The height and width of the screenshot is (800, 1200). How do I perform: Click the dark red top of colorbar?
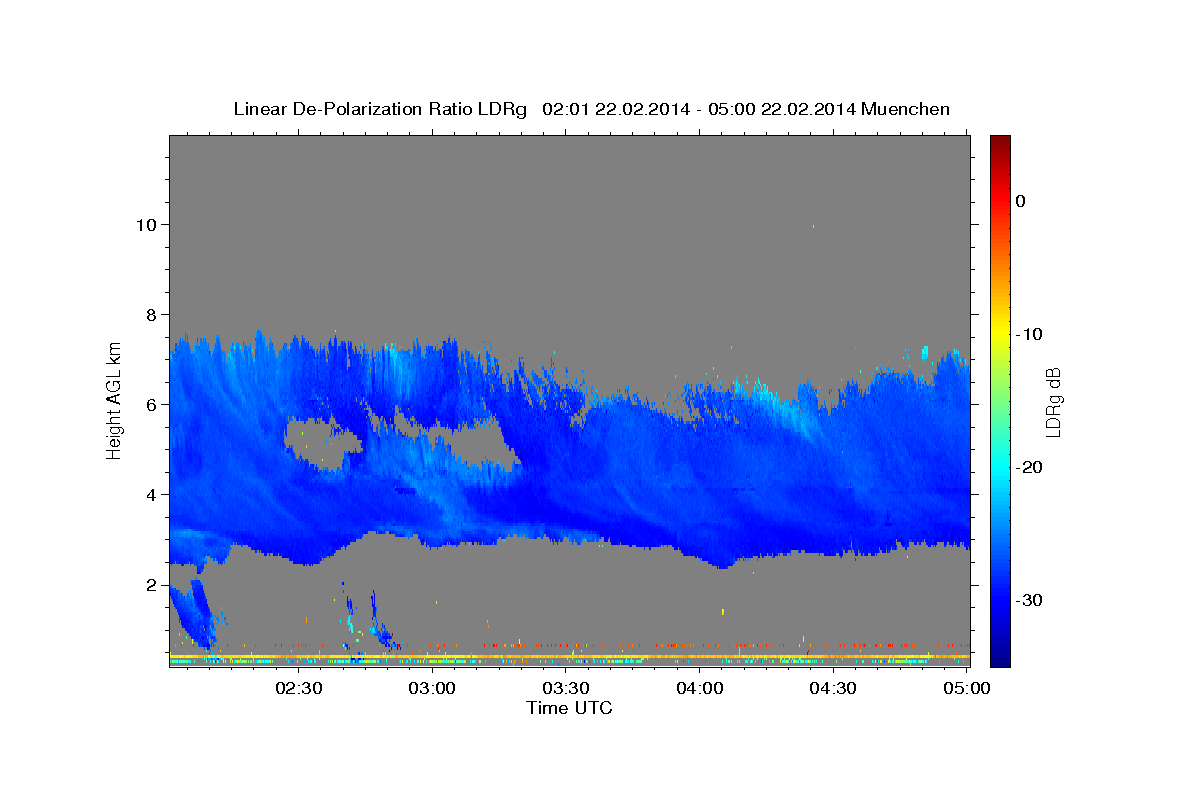[1000, 142]
